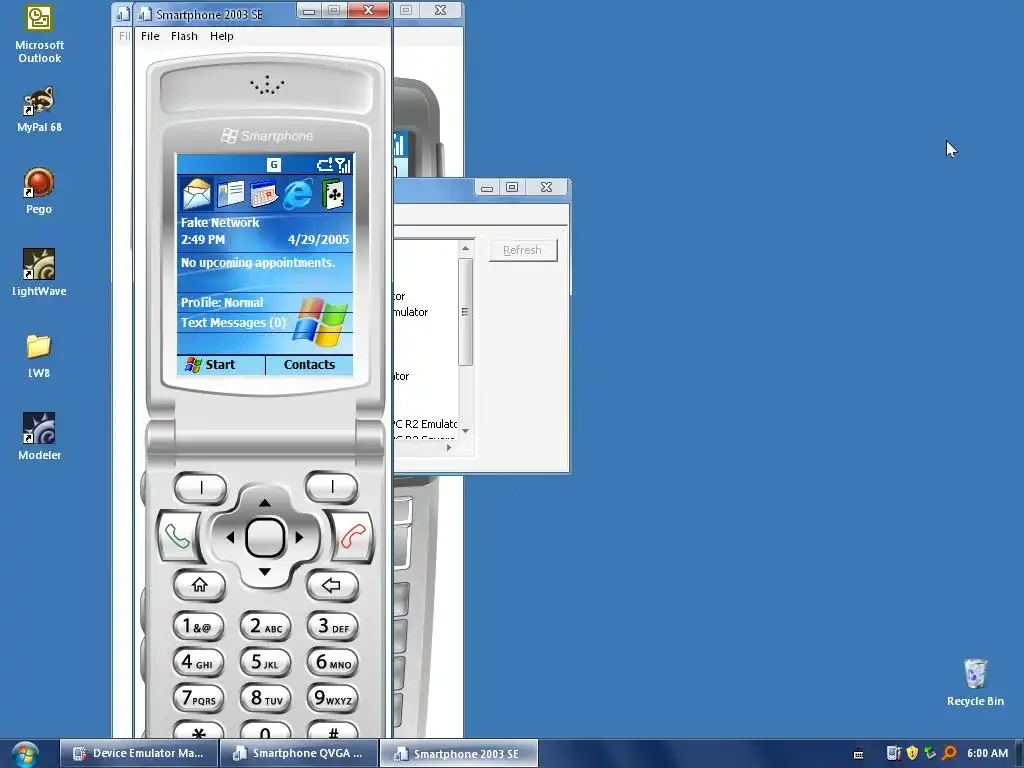Click the Back arrow key on keypad
The width and height of the screenshot is (1024, 768).
click(x=332, y=585)
